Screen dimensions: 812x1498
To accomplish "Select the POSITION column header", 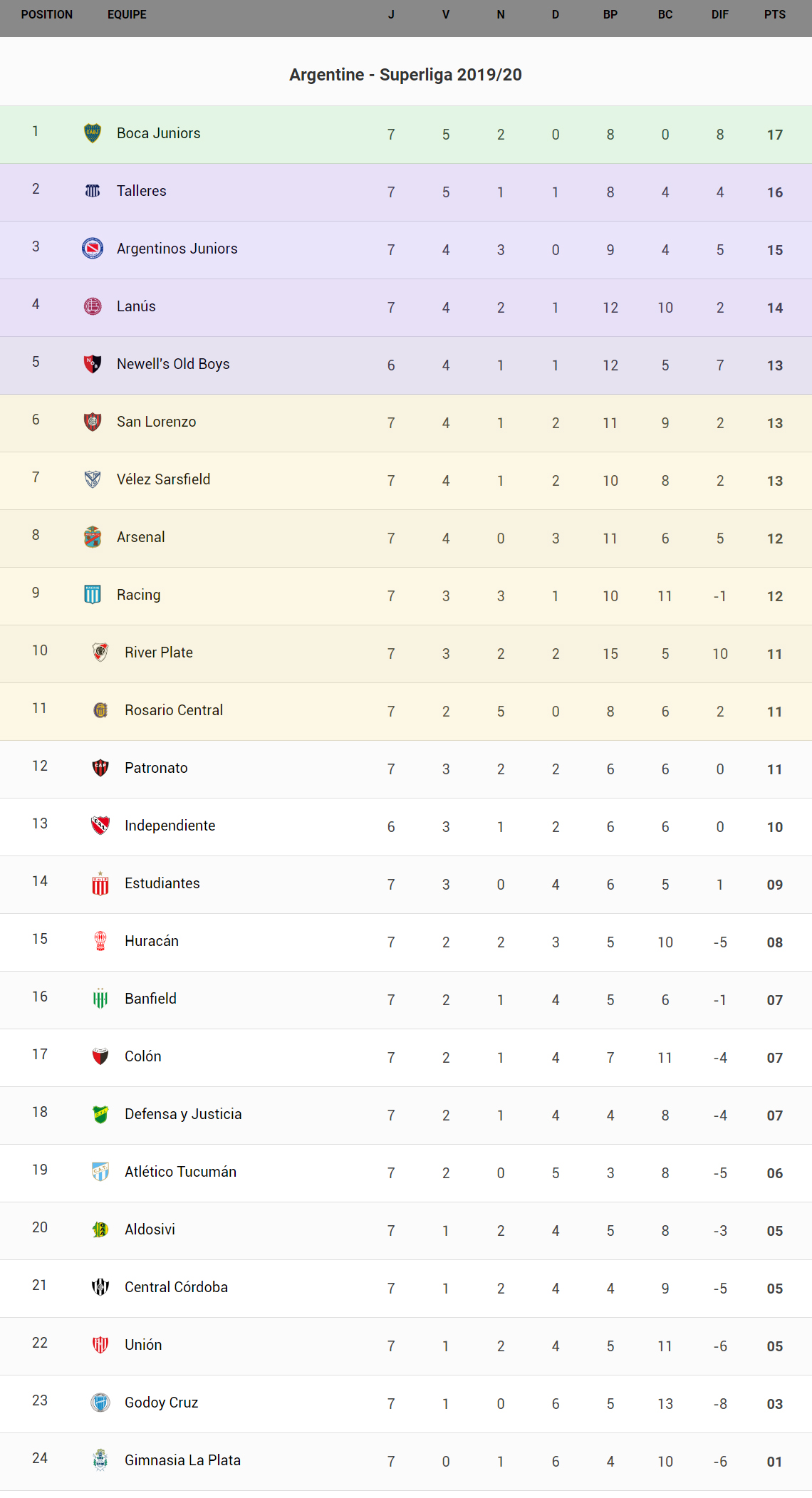I will pyautogui.click(x=47, y=15).
